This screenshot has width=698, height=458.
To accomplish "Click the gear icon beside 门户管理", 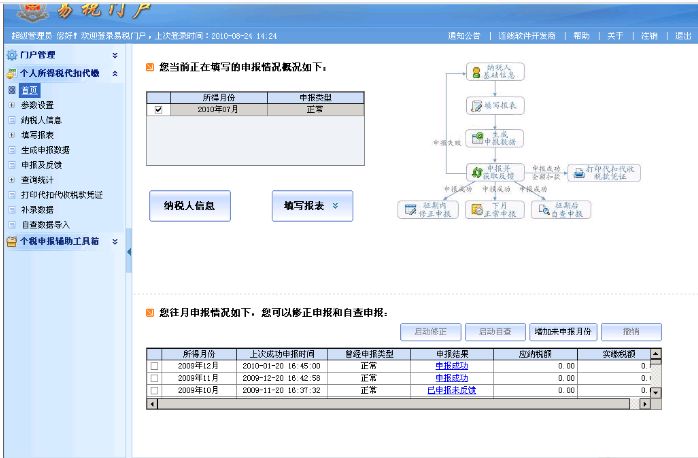I will click(12, 55).
